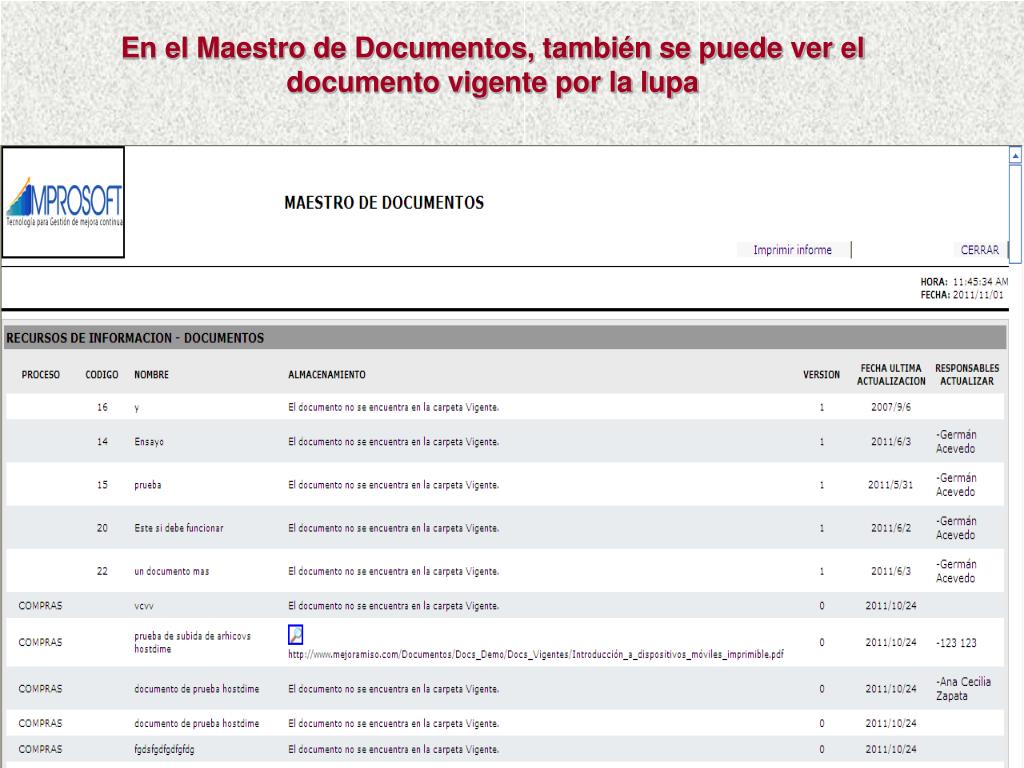The height and width of the screenshot is (768, 1024).
Task: Click version 0 in the vcvv row
Action: tap(822, 606)
